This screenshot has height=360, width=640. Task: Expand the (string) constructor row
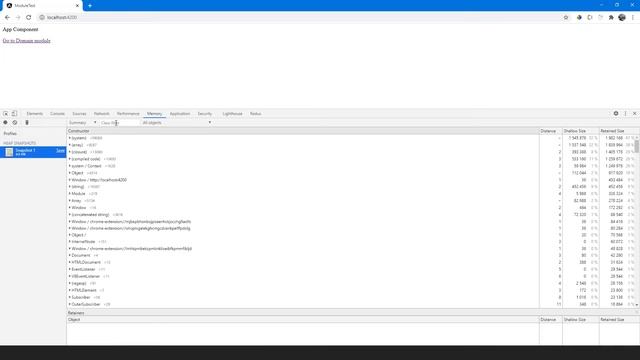(x=70, y=187)
